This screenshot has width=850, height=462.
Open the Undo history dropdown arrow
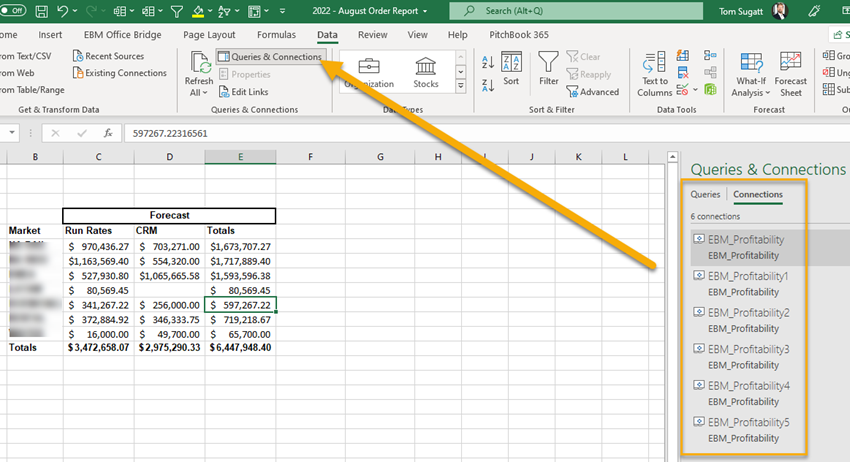[x=75, y=11]
